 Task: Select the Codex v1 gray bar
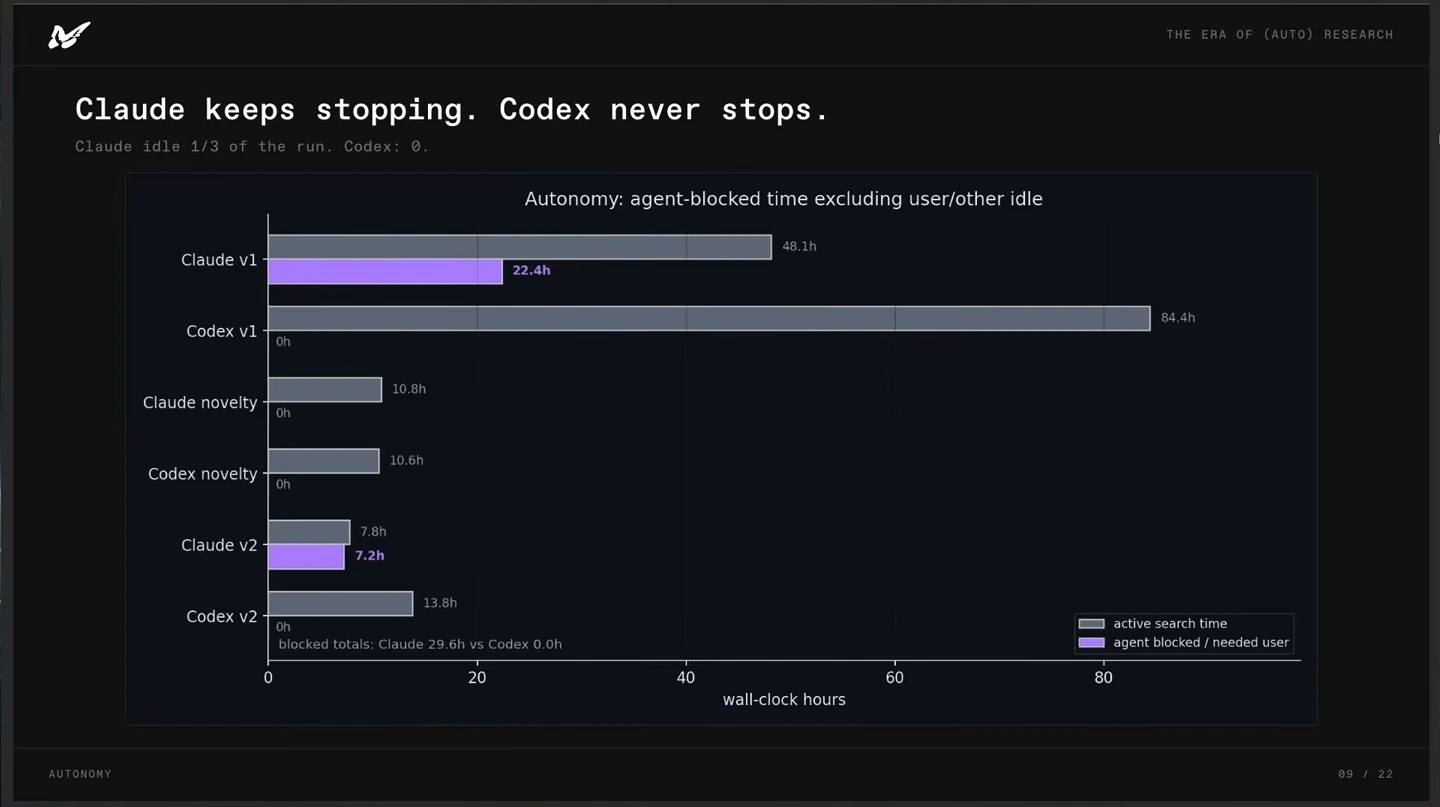pyautogui.click(x=709, y=318)
